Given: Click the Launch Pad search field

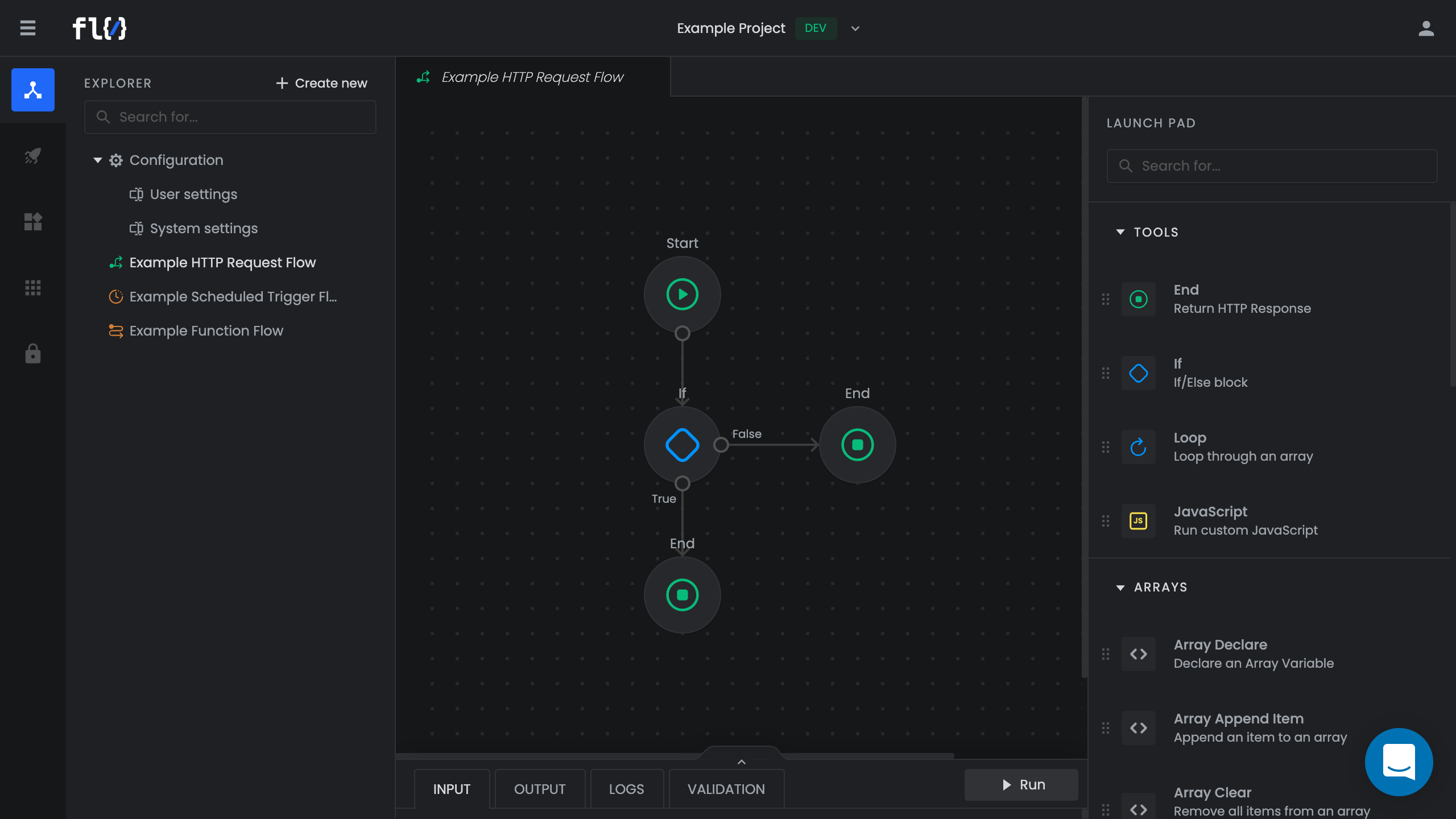Looking at the screenshot, I should pos(1272,166).
